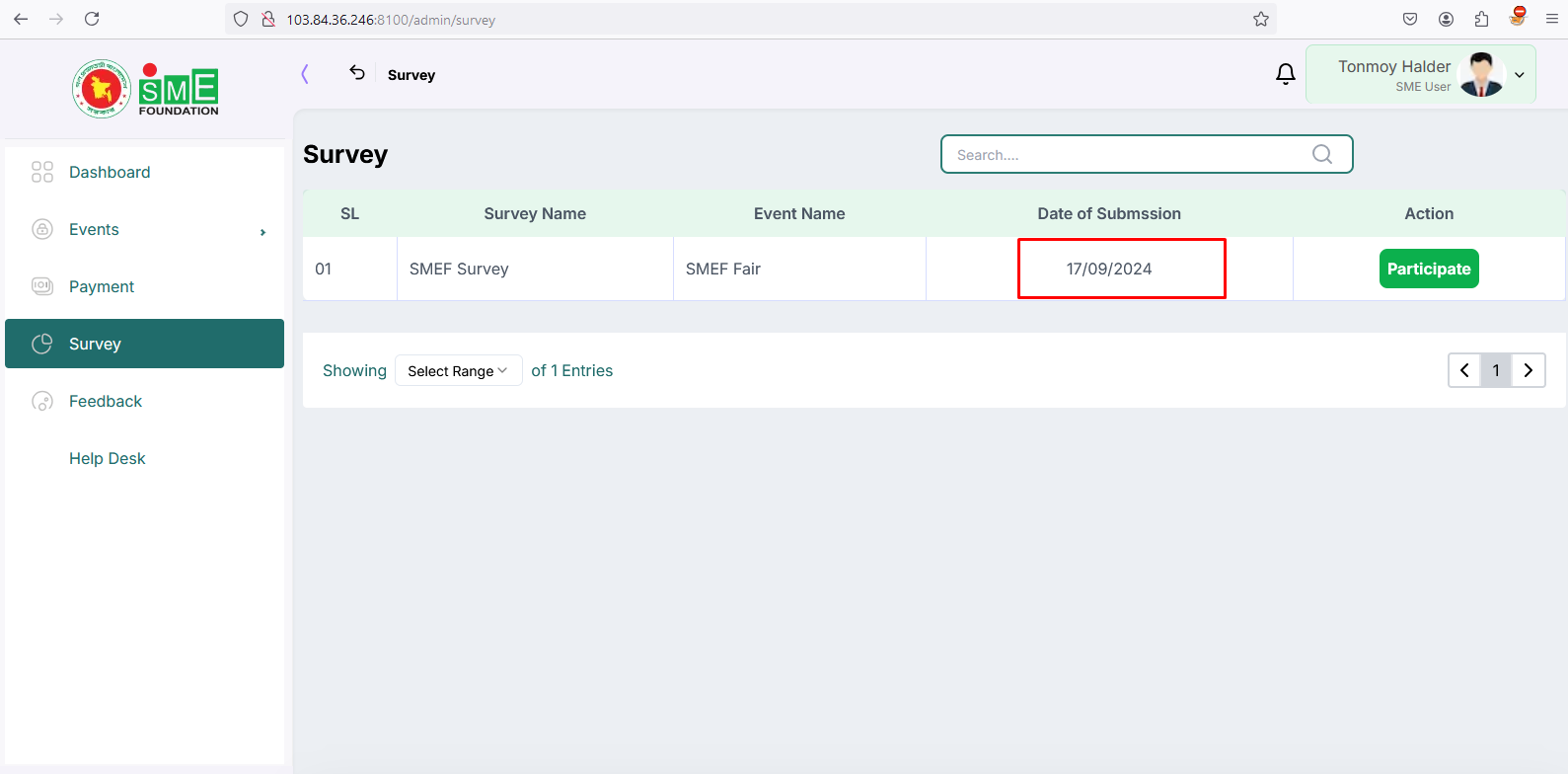The height and width of the screenshot is (774, 1568).
Task: Click the Feedback sidebar icon
Action: [x=42, y=401]
